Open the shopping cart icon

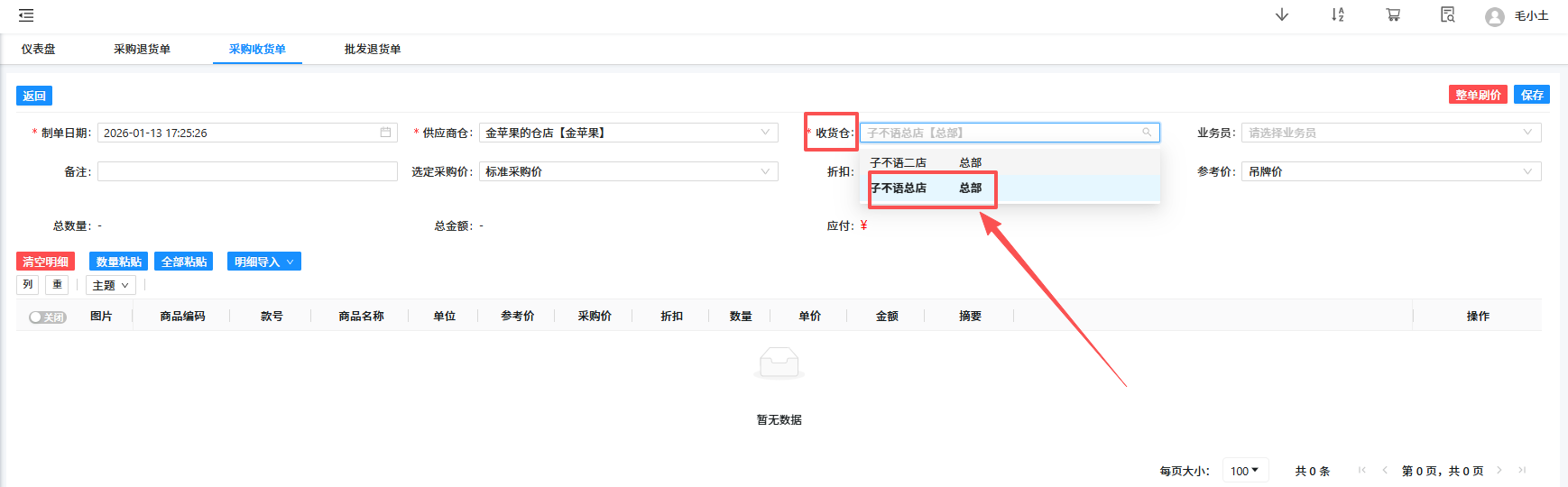(x=1393, y=15)
